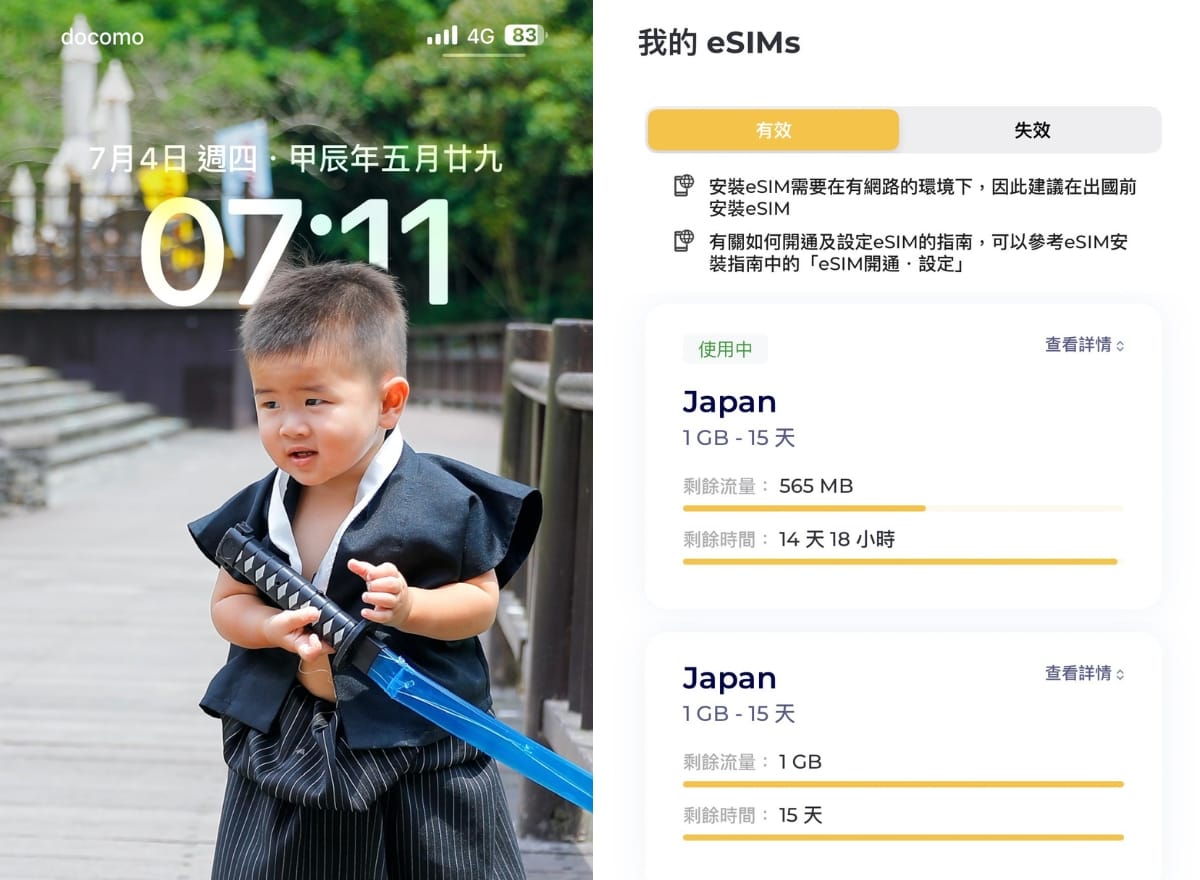Image resolution: width=1200 pixels, height=880 pixels.
Task: Switch to the 失效 tab
Action: 1032,130
